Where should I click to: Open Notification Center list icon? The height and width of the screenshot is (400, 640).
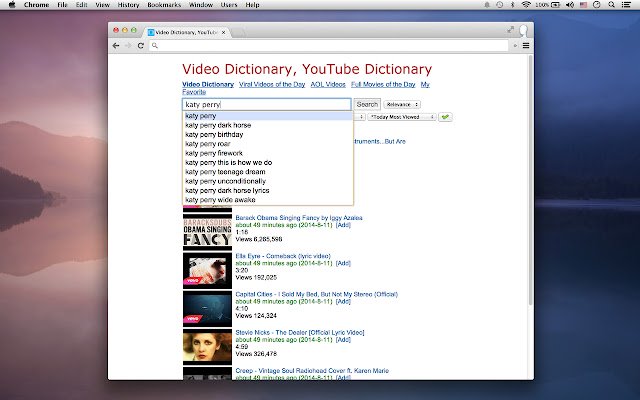[626, 5]
